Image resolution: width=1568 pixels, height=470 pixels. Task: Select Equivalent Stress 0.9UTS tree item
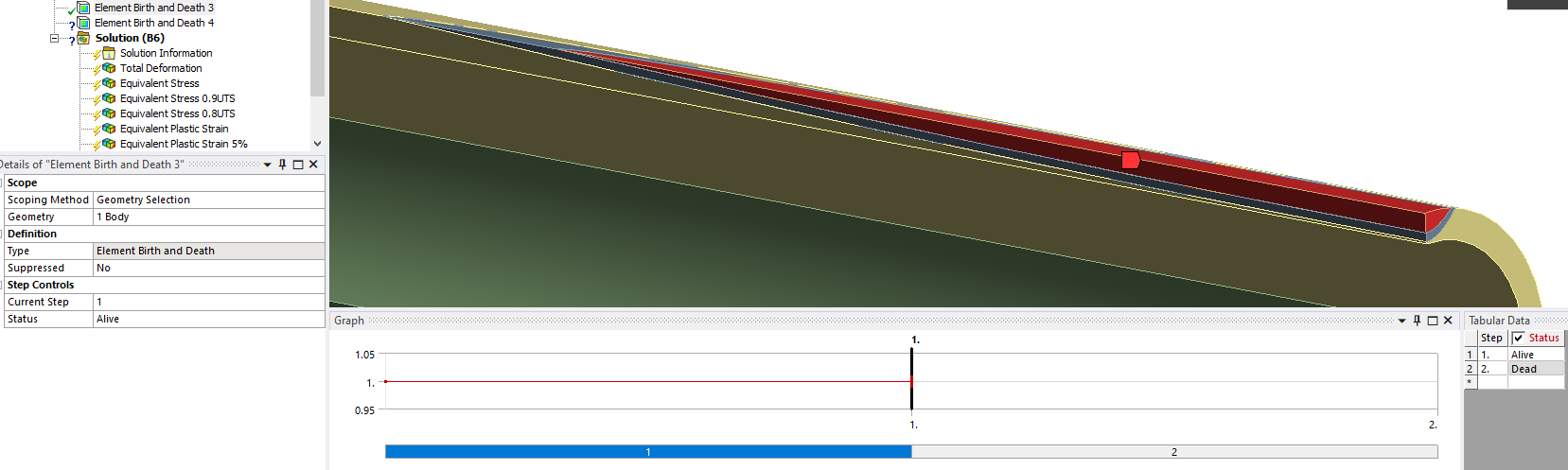click(x=177, y=98)
